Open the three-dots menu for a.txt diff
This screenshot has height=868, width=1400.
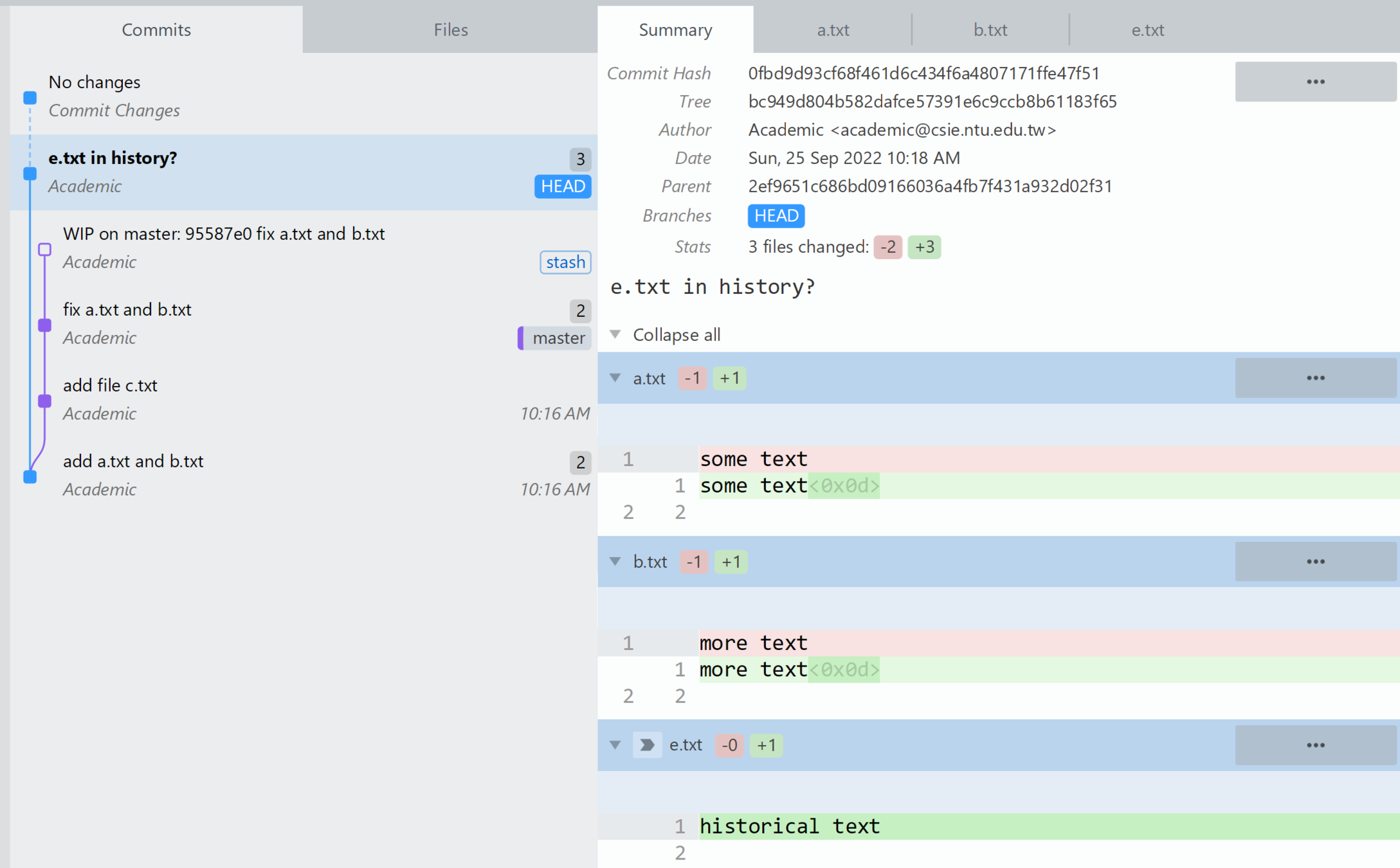[x=1315, y=378]
